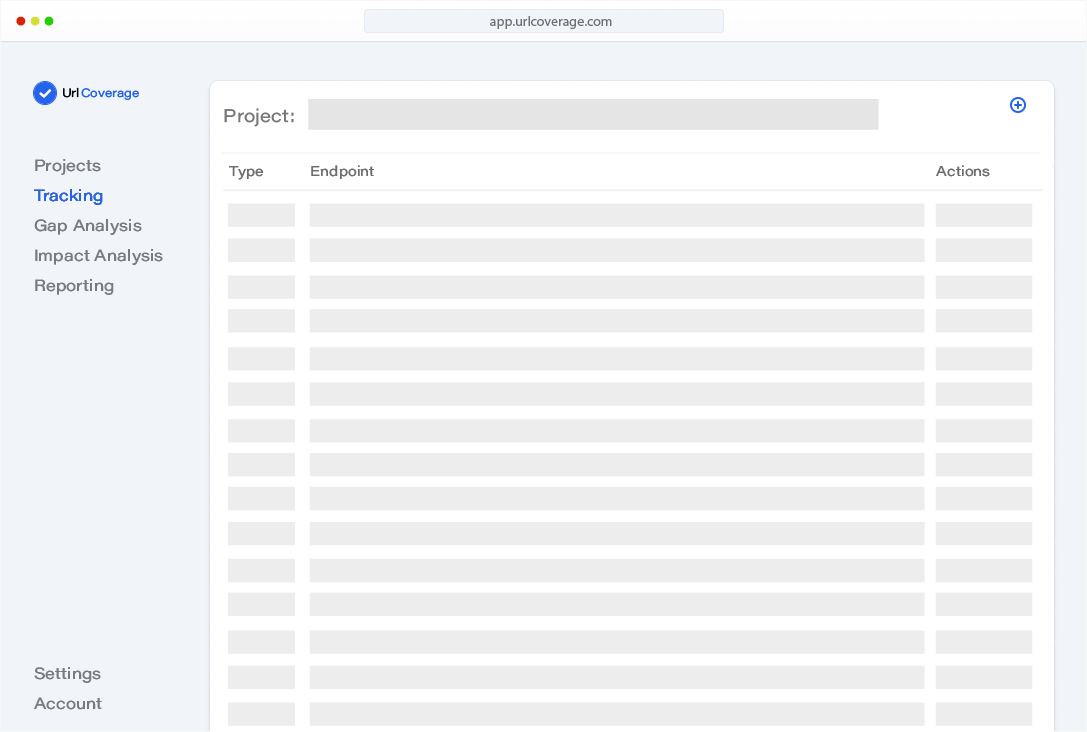1087x732 pixels.
Task: Focus the app.urlcoverage.com address bar
Action: coord(543,21)
